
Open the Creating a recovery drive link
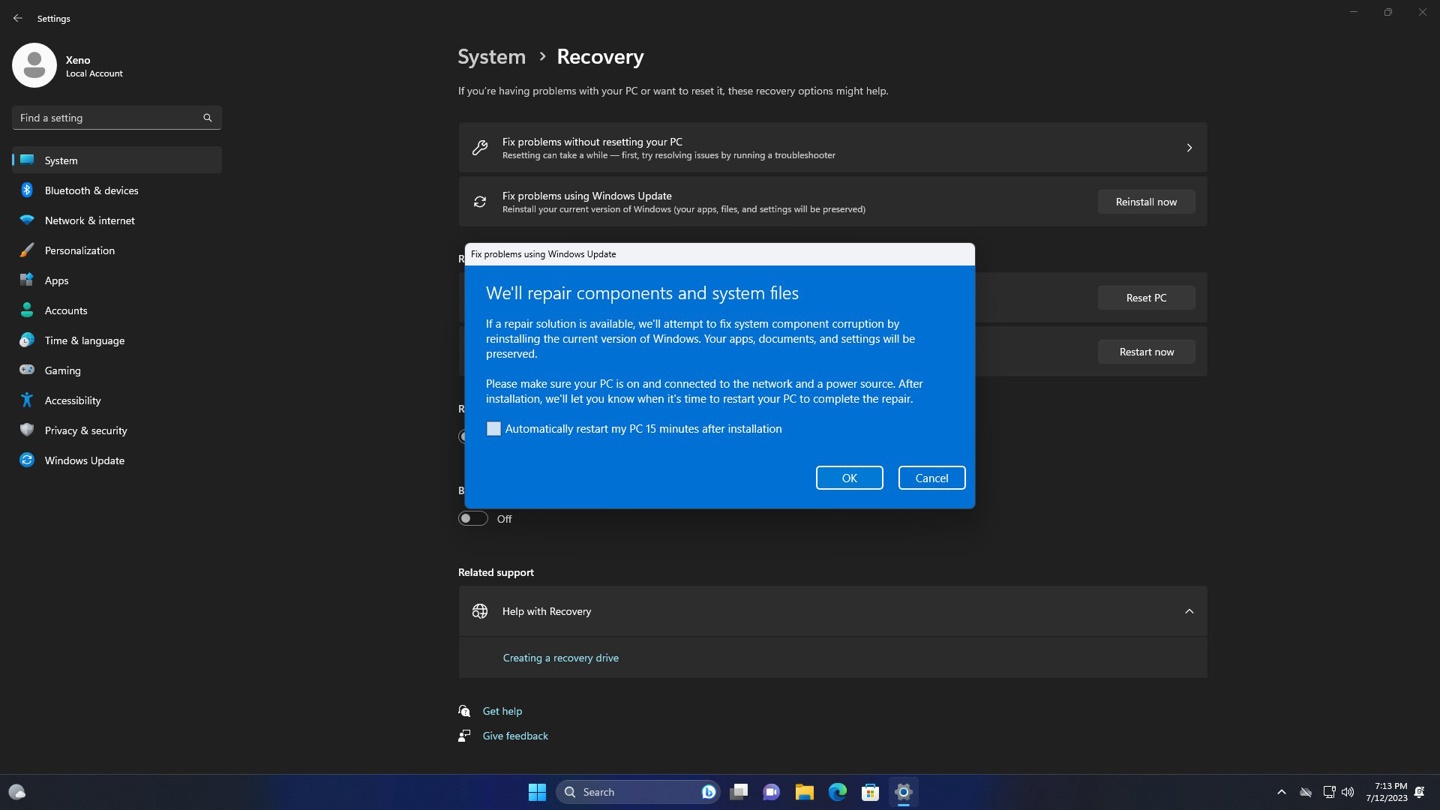[x=560, y=657]
